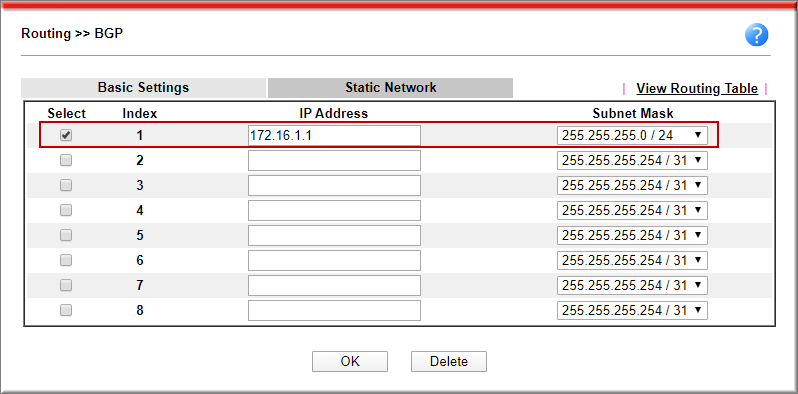Open the Subnet Mask dropdown for index 4
The height and width of the screenshot is (394, 798).
(x=633, y=210)
